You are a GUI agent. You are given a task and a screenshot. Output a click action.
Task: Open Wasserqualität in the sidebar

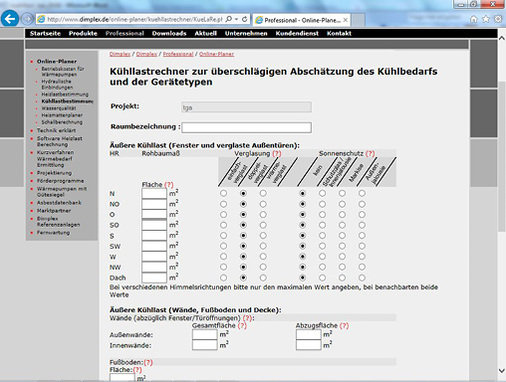59,108
